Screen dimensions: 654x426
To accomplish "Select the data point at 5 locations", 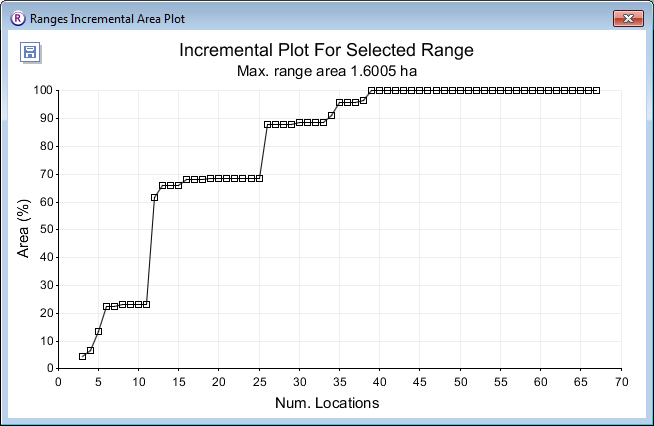I will coord(98,331).
